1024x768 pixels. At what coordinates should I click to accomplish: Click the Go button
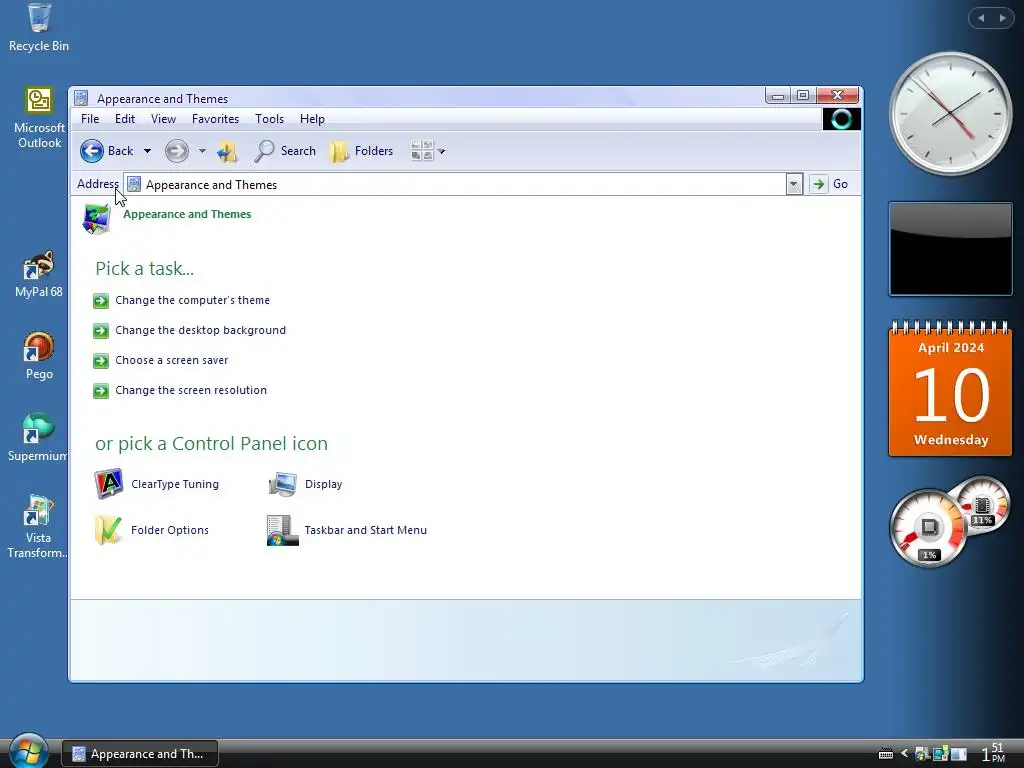pos(829,184)
